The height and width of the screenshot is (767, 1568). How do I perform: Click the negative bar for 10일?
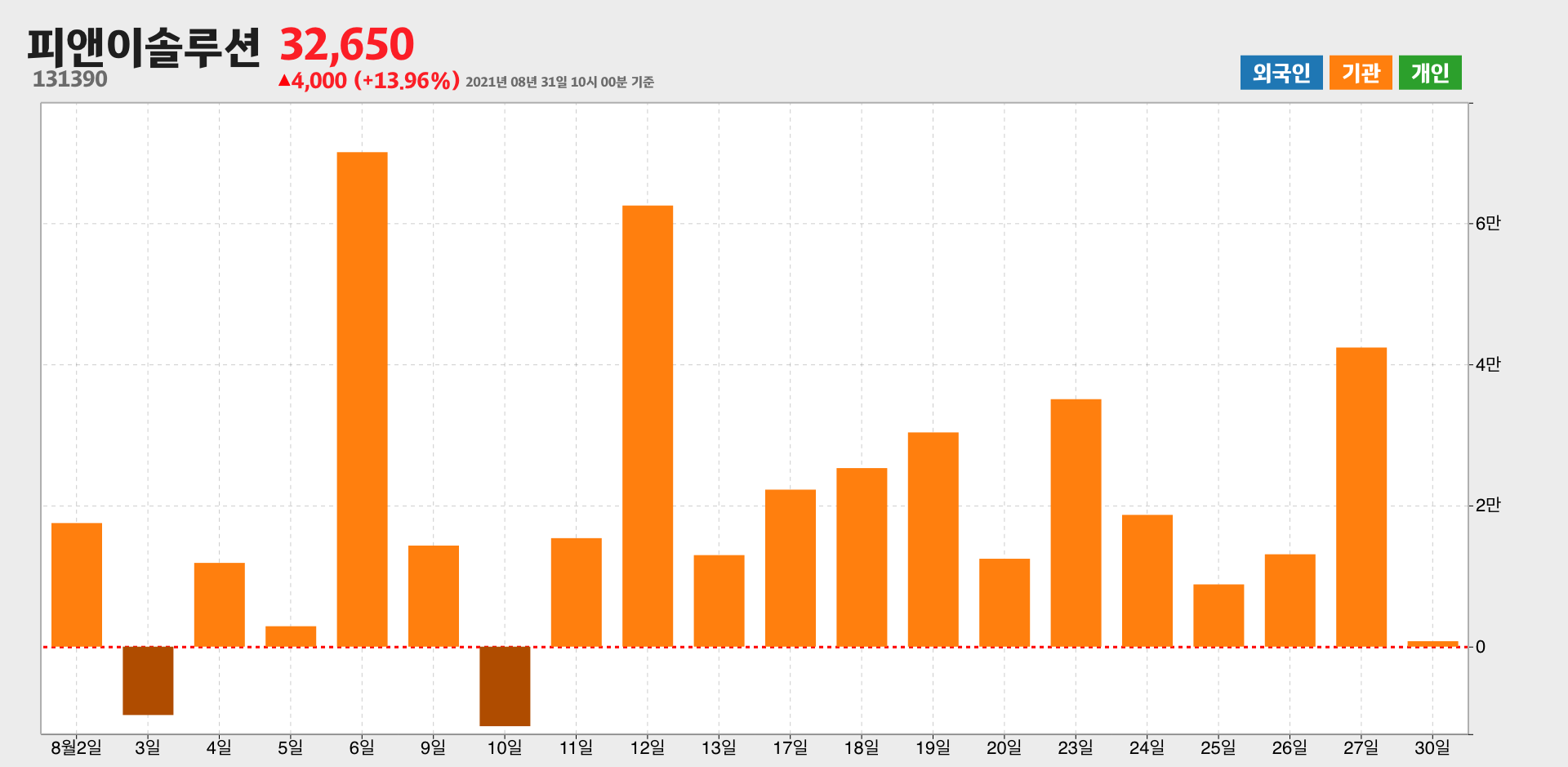[x=505, y=686]
